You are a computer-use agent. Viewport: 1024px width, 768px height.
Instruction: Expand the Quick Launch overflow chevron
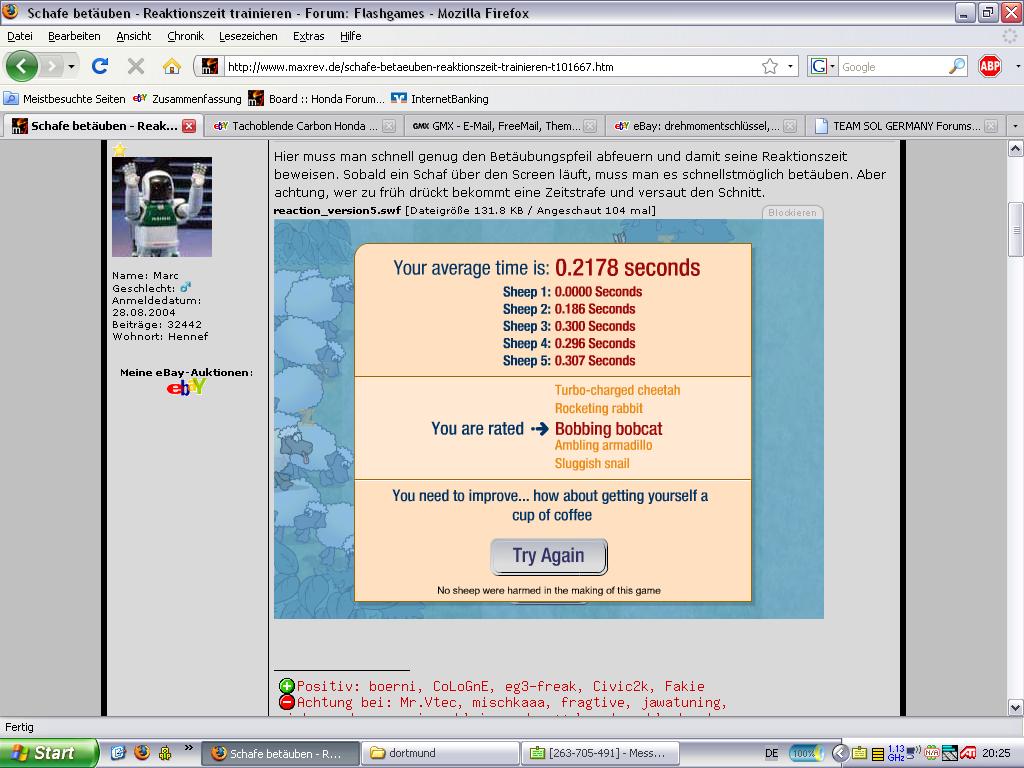[189, 748]
